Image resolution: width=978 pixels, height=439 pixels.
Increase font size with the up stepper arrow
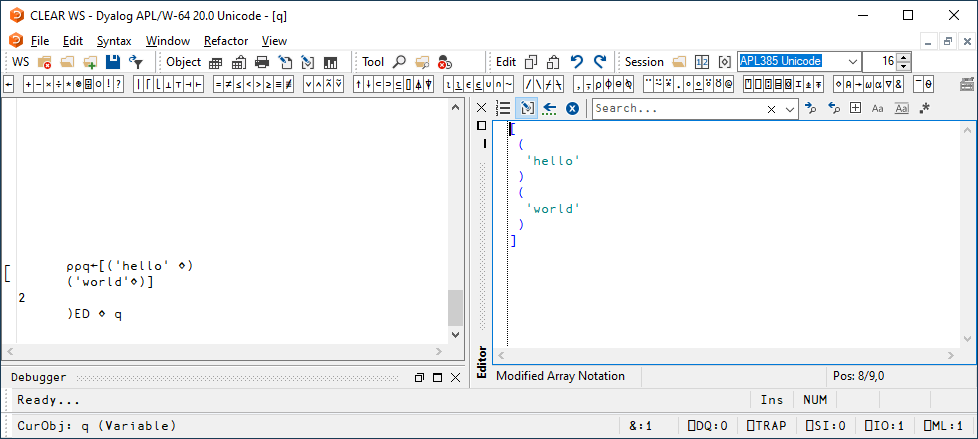[x=904, y=57]
